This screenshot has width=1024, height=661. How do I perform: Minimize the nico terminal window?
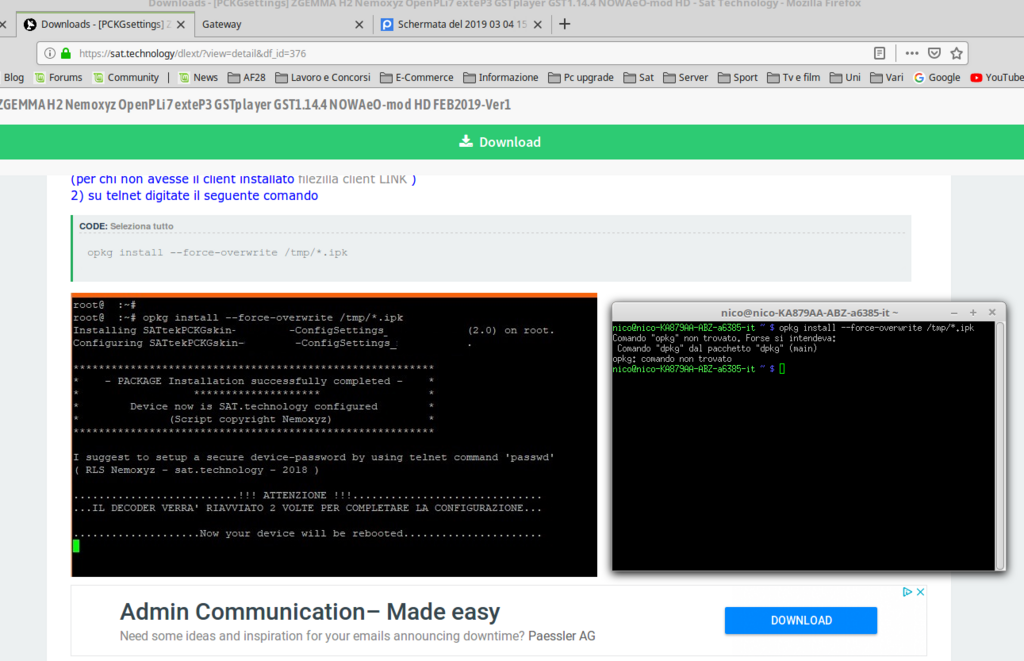pos(954,313)
